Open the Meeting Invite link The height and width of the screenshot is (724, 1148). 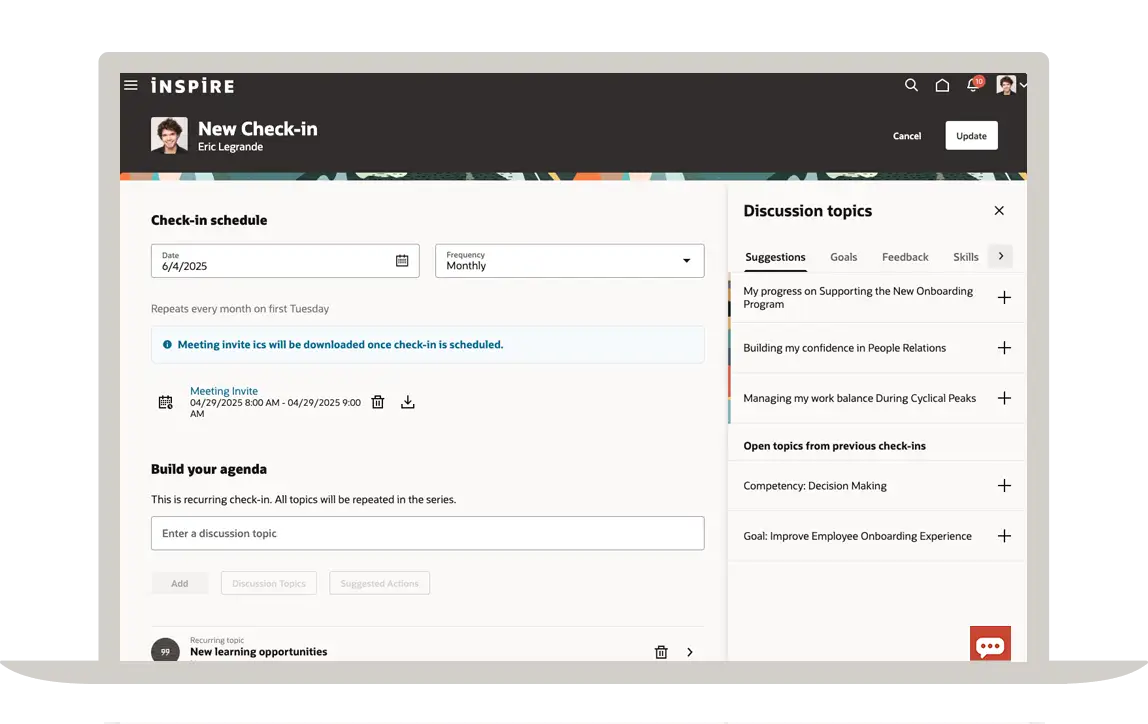click(224, 391)
